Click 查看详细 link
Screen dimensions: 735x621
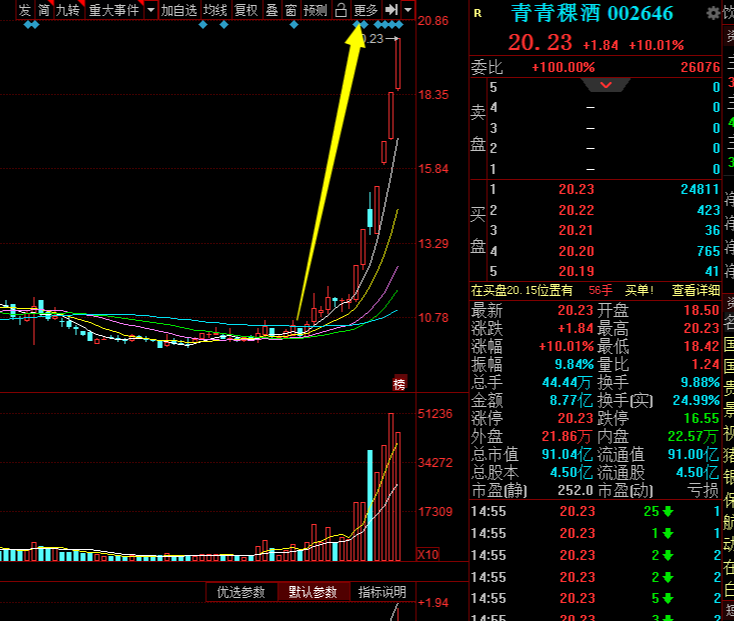[696, 291]
